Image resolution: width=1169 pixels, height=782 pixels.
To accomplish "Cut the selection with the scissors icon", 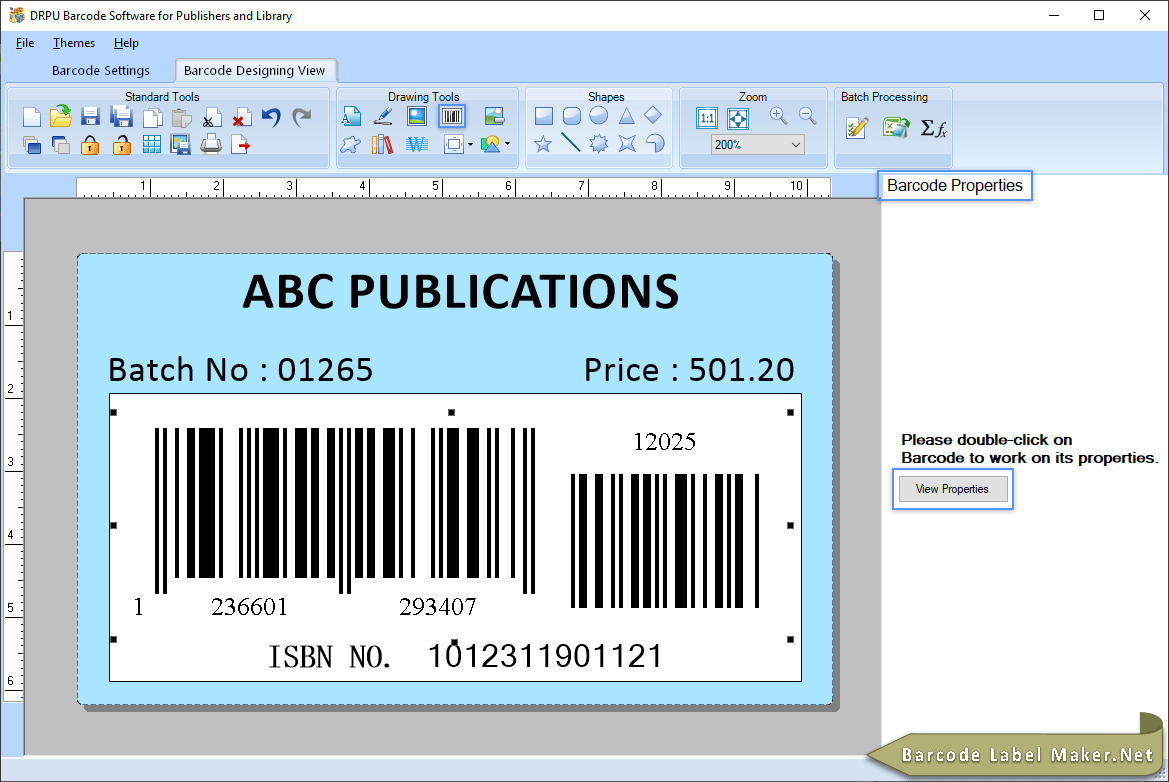I will 212,118.
